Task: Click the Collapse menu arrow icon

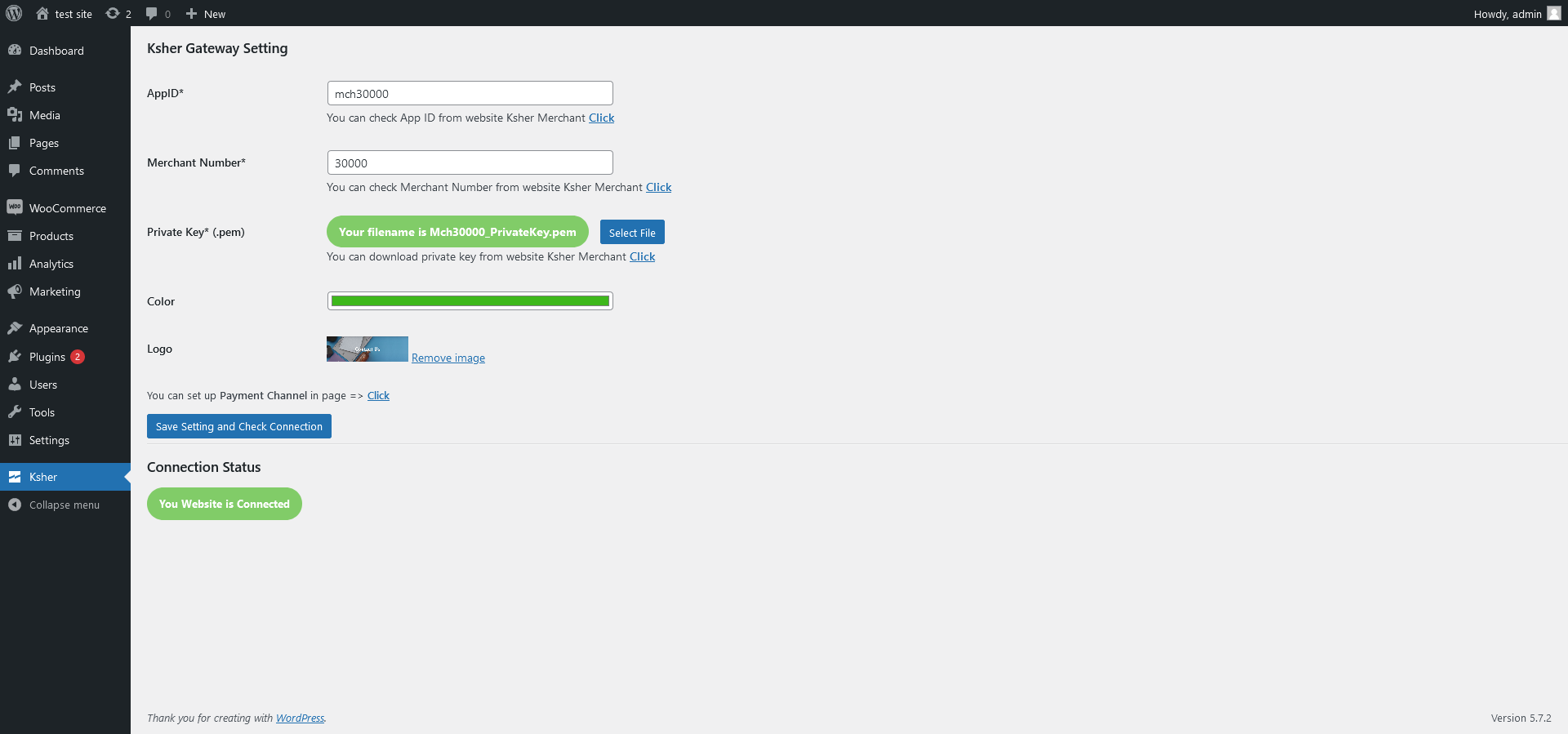Action: 15,505
